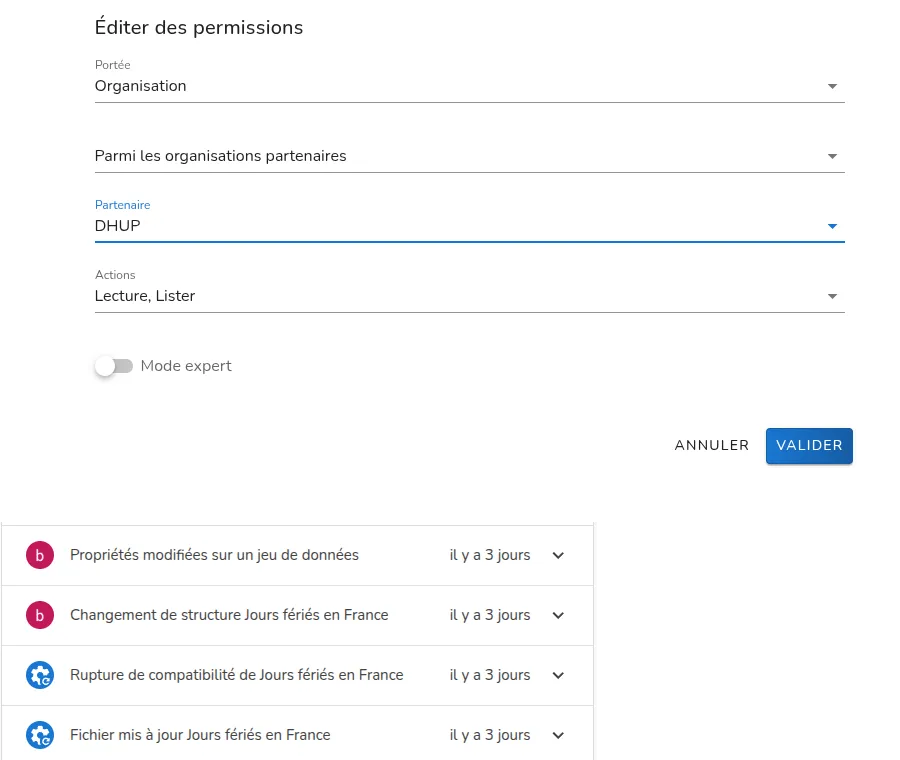The height and width of the screenshot is (760, 900).
Task: Expand Propriétés modifiées sur un jeu de données
Action: coord(558,555)
